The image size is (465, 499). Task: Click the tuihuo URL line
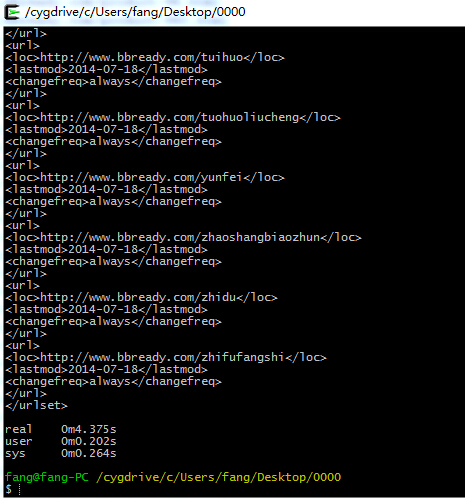click(145, 57)
